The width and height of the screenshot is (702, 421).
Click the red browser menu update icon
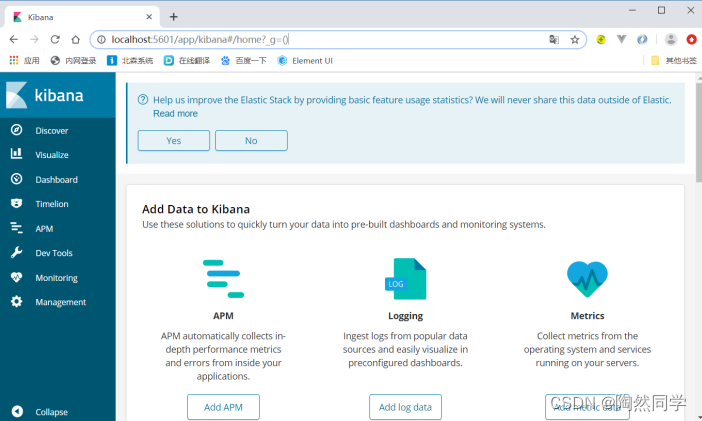(x=691, y=39)
